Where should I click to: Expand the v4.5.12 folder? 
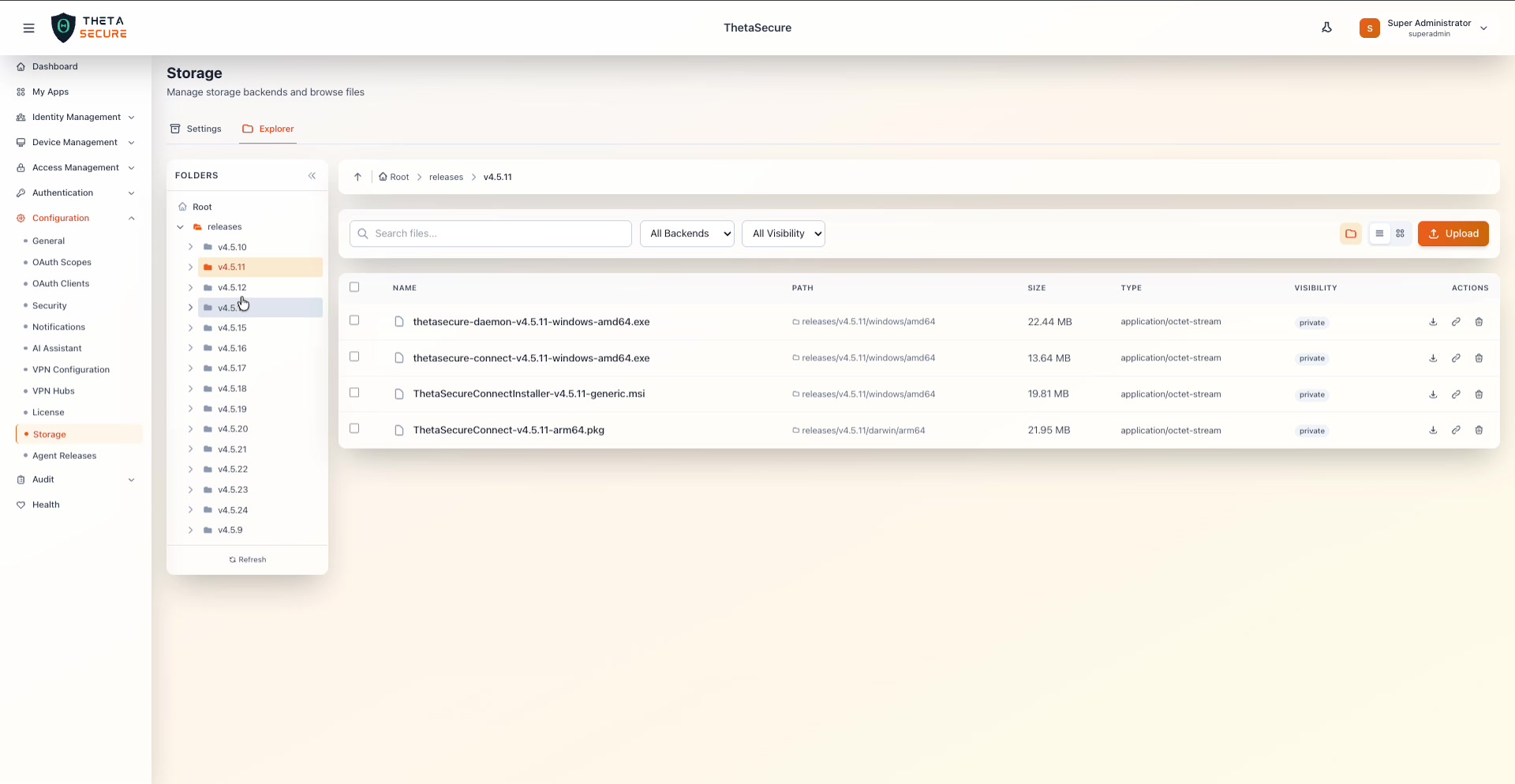190,288
